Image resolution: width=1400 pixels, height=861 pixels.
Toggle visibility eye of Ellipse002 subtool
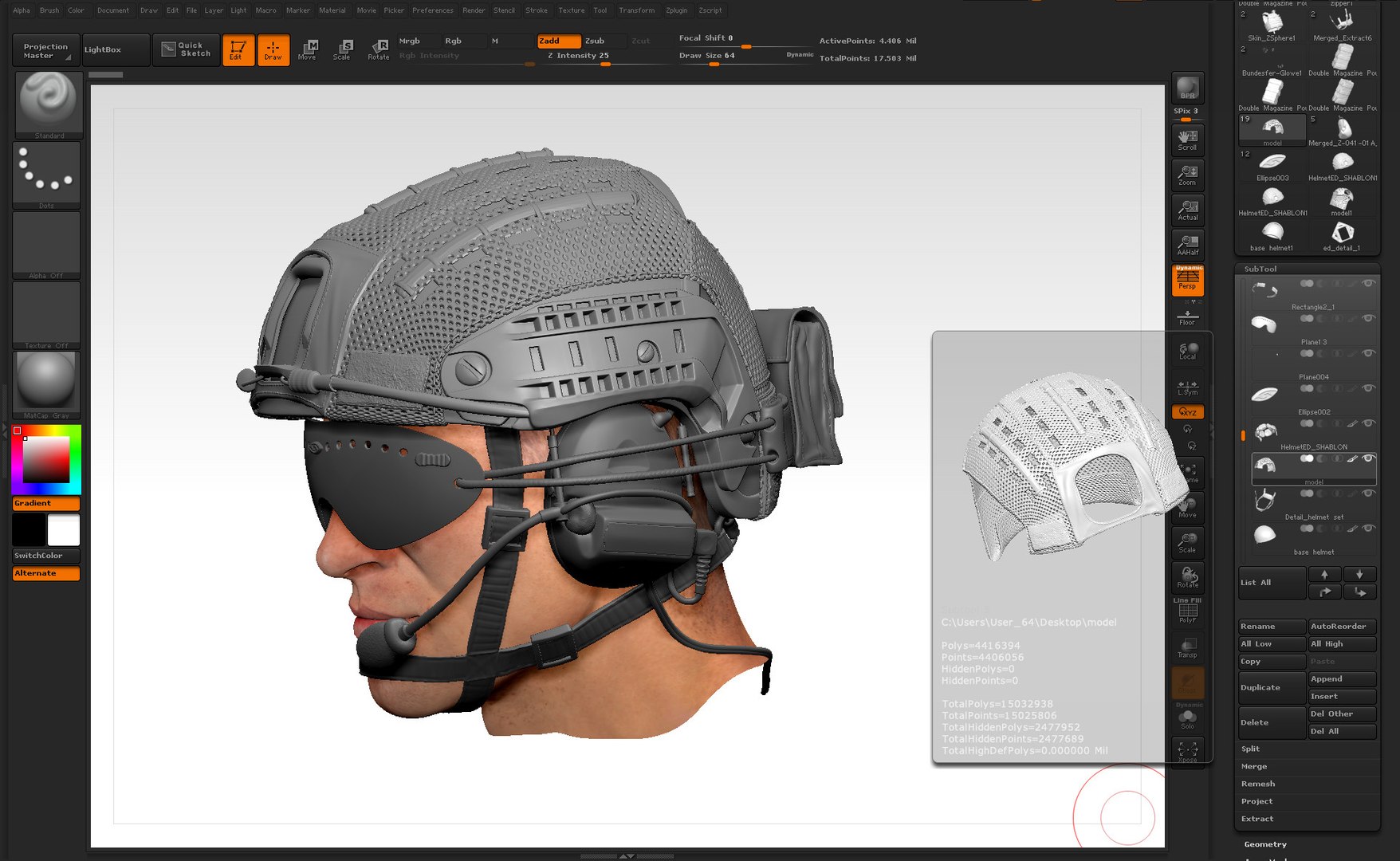(1368, 388)
